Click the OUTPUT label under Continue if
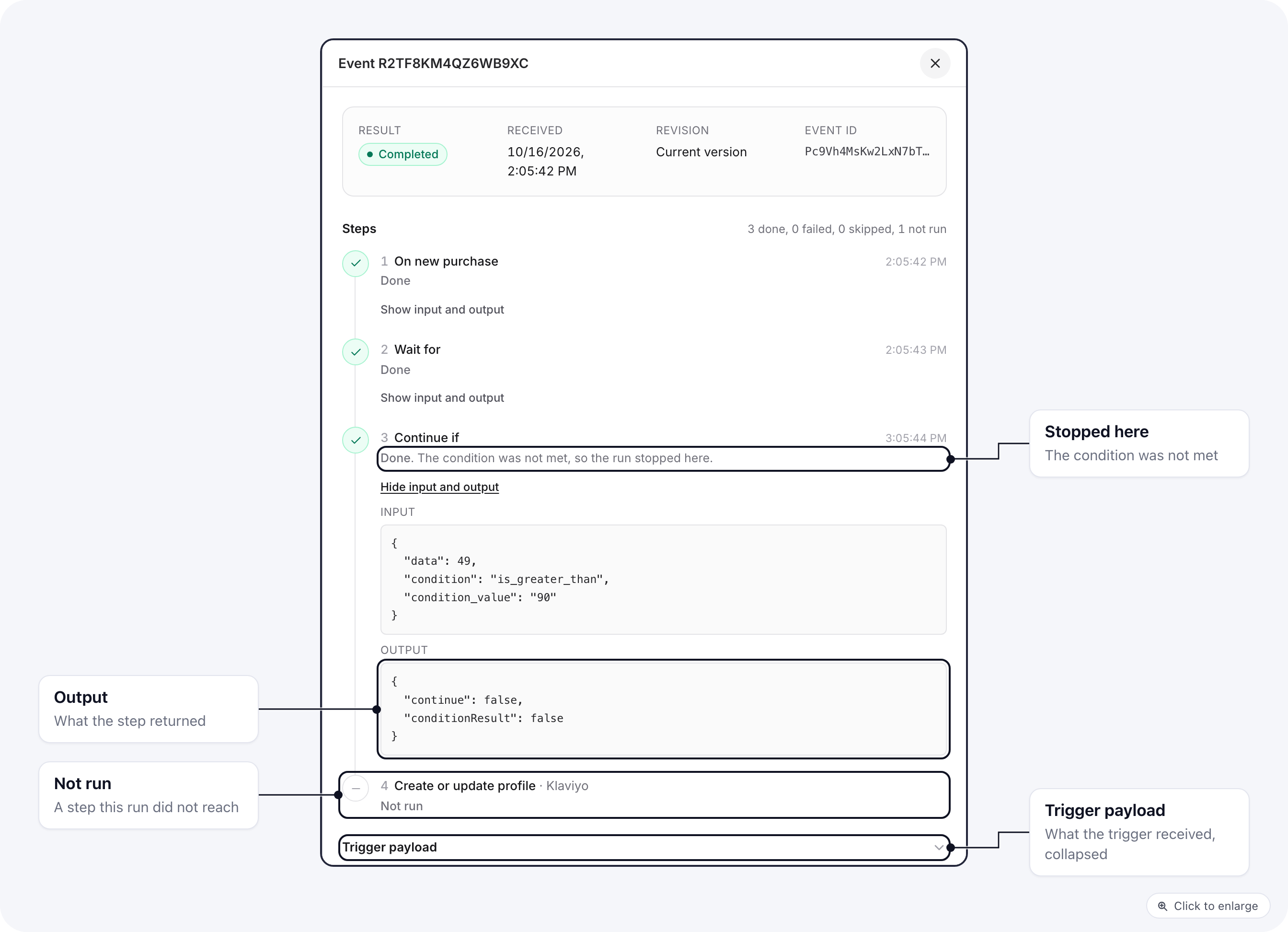Image resolution: width=1288 pixels, height=932 pixels. pyautogui.click(x=404, y=650)
